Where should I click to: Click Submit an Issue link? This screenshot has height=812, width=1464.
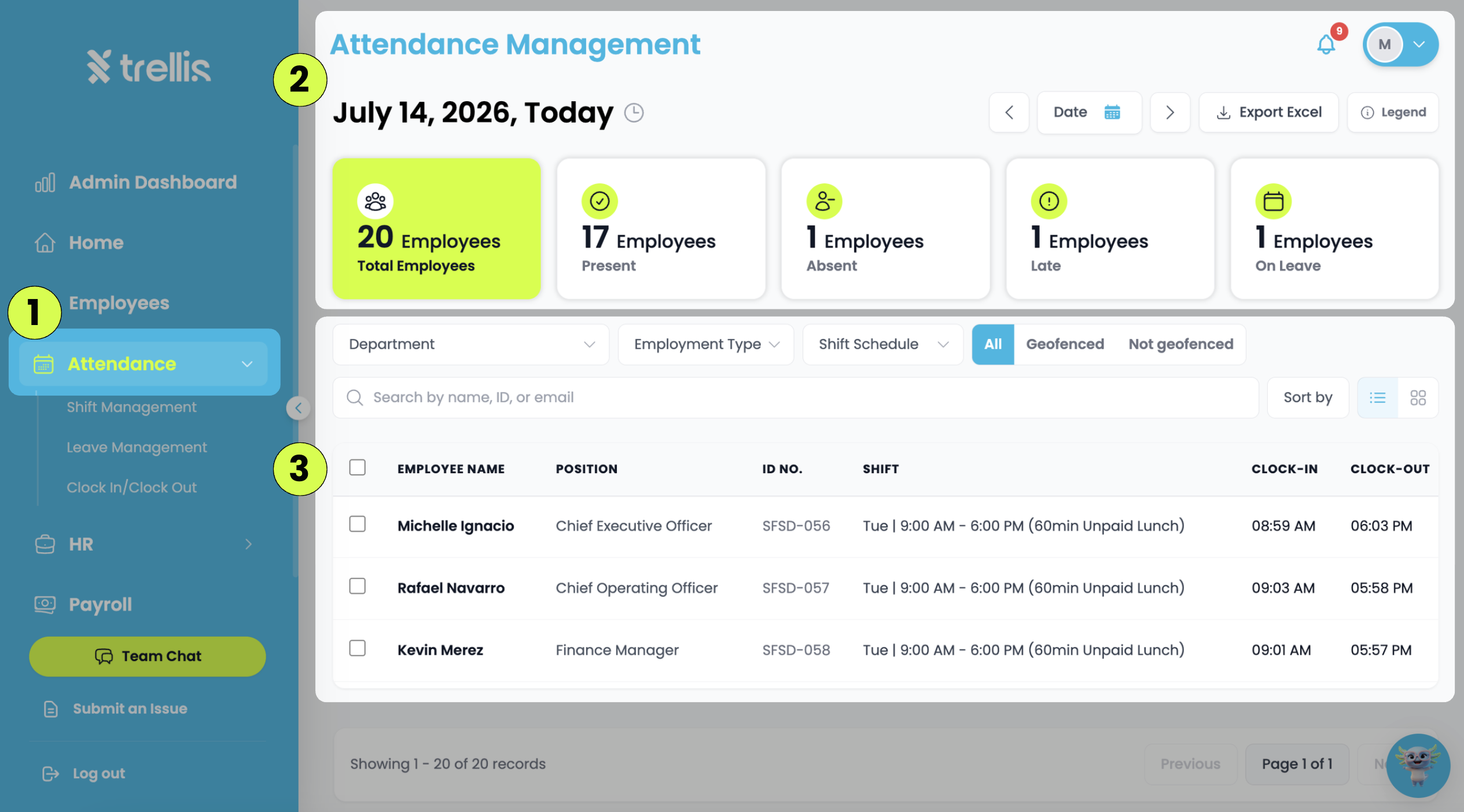pyautogui.click(x=115, y=708)
